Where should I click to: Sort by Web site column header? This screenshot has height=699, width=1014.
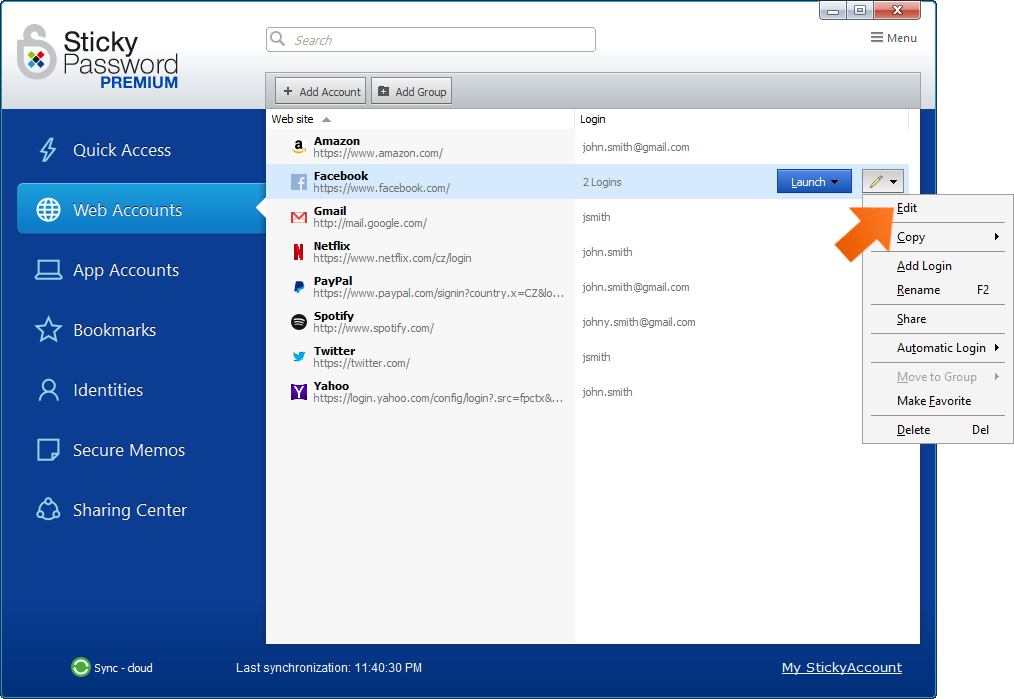(421, 119)
